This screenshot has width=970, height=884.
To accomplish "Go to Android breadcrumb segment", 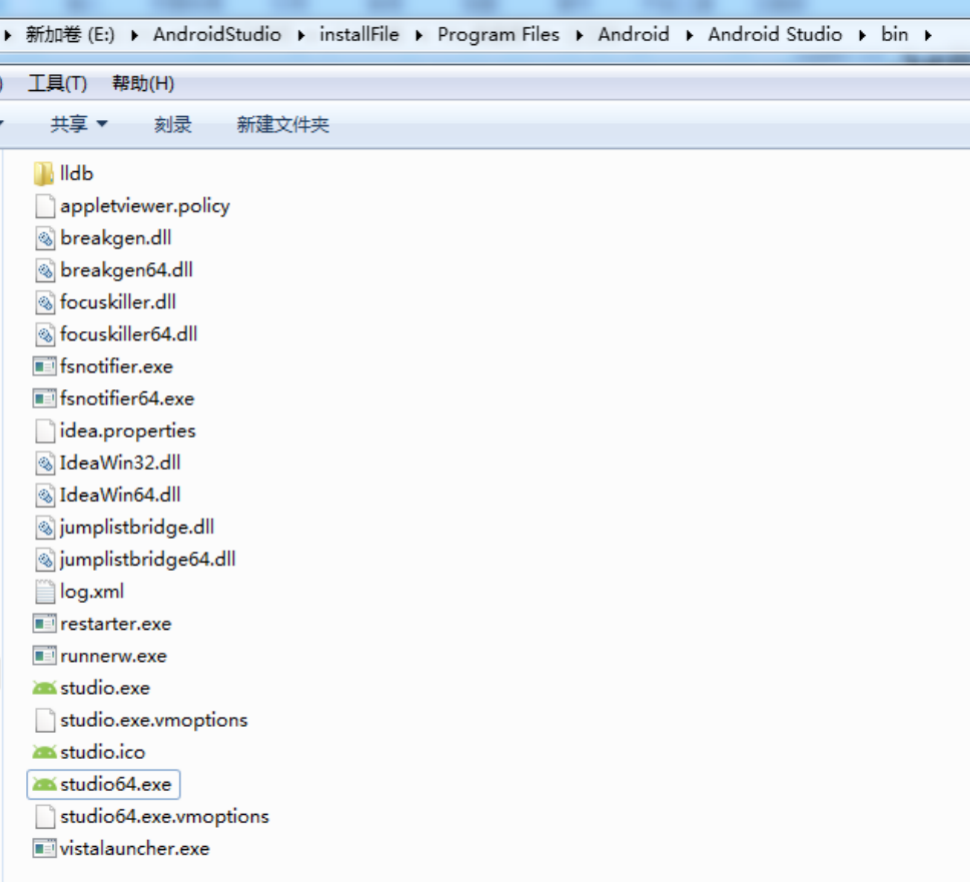I will click(633, 35).
